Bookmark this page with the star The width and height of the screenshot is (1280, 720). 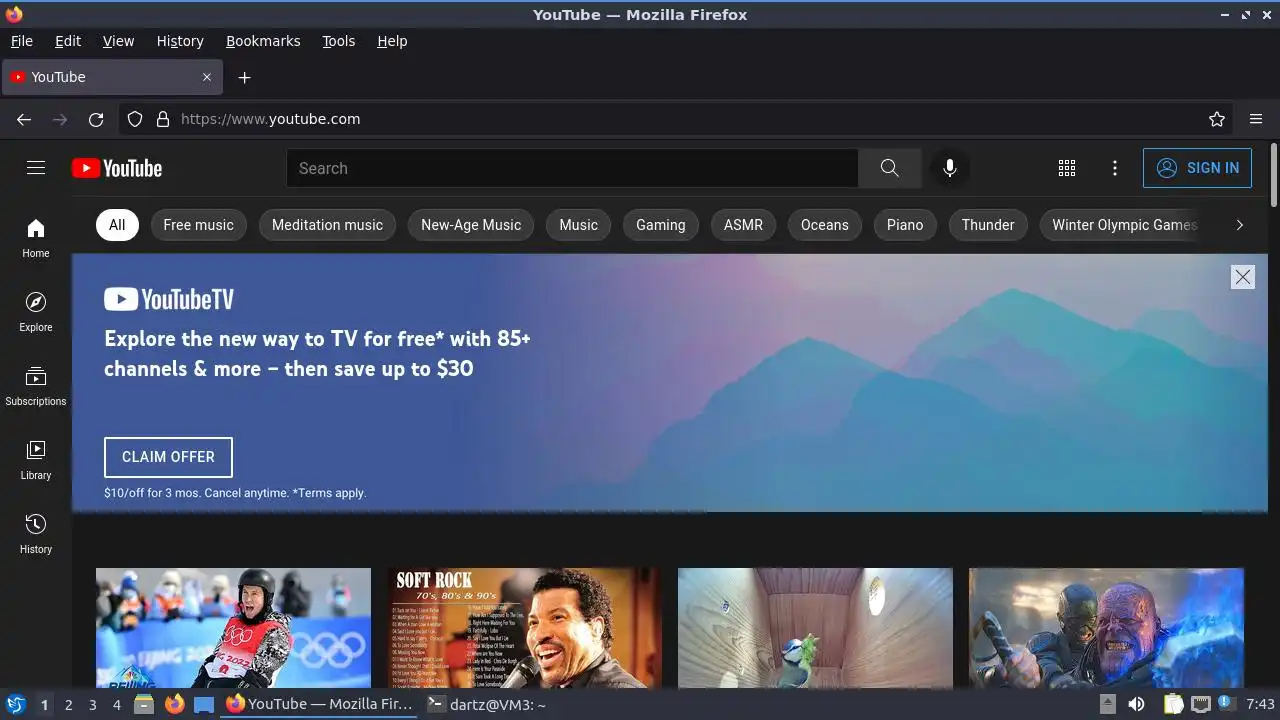pos(1217,119)
